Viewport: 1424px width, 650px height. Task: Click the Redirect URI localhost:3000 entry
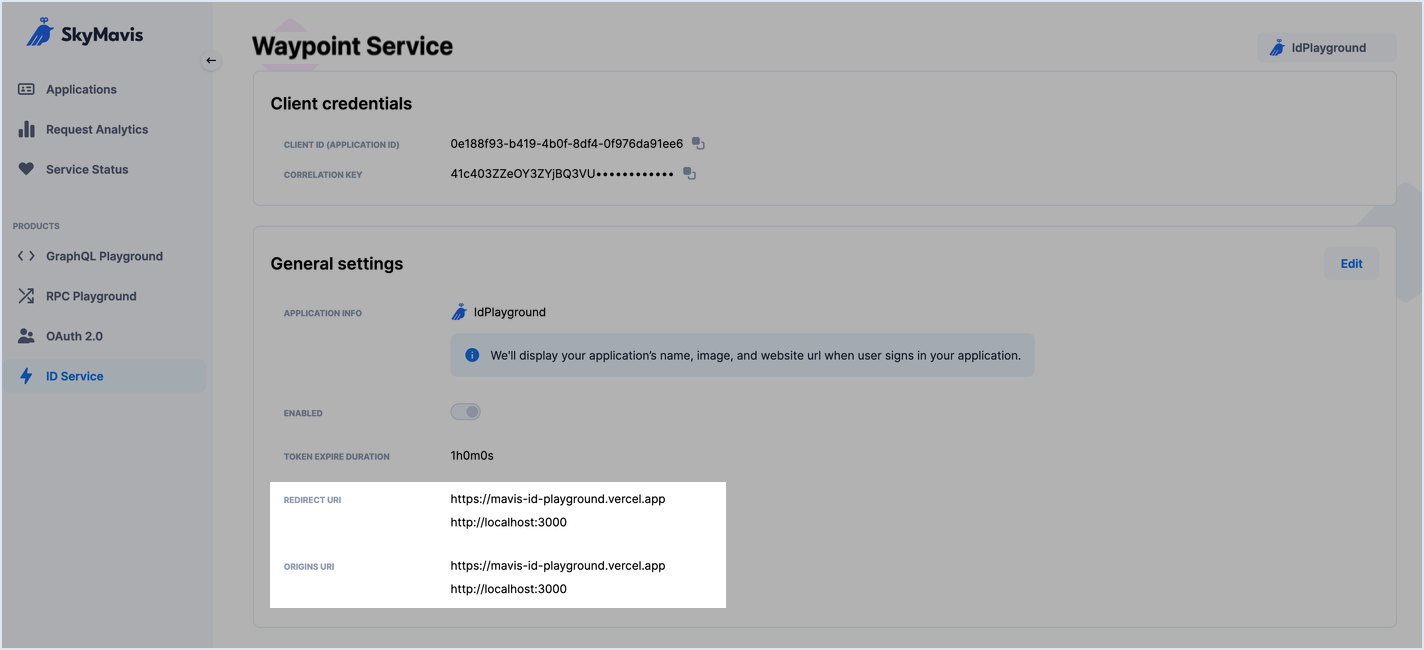point(509,522)
